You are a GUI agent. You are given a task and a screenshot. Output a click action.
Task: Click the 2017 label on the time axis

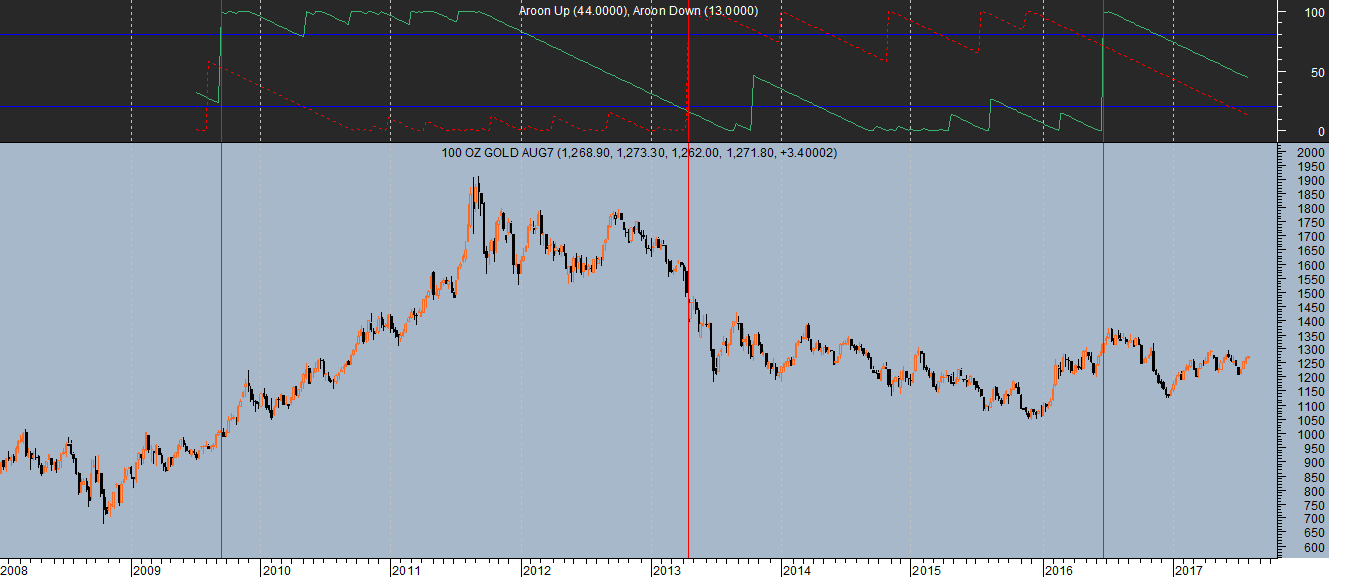(x=1188, y=569)
